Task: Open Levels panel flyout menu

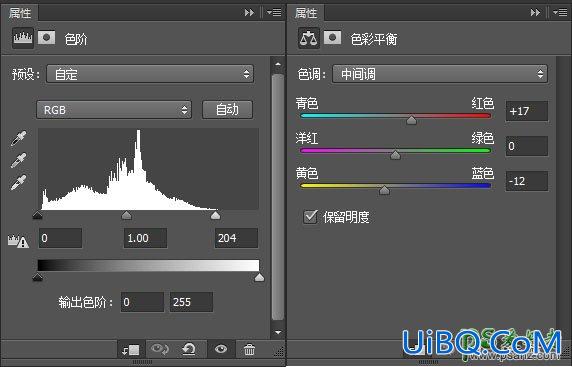Action: coord(274,13)
